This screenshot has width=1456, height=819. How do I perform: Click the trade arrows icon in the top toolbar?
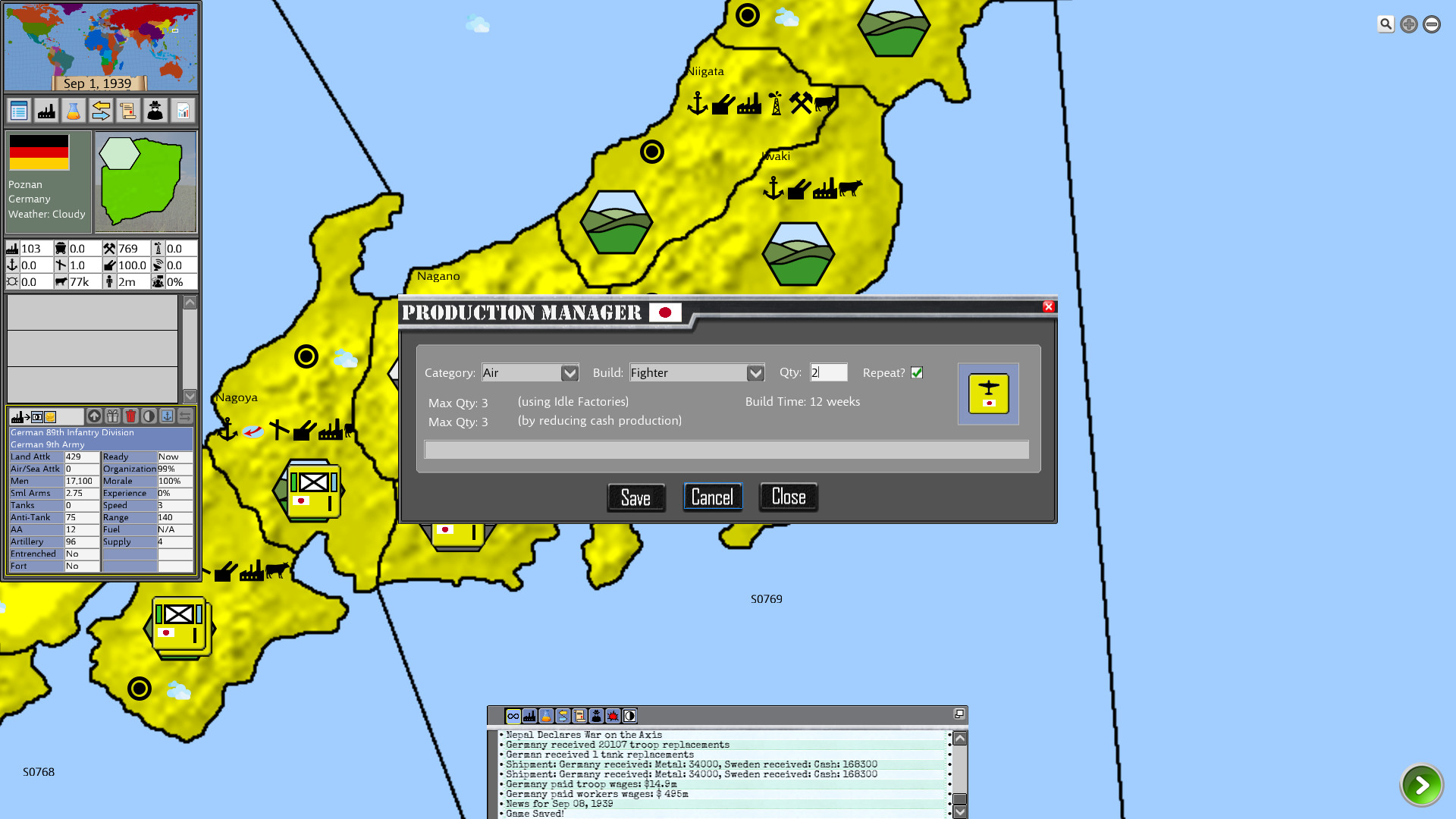(101, 111)
